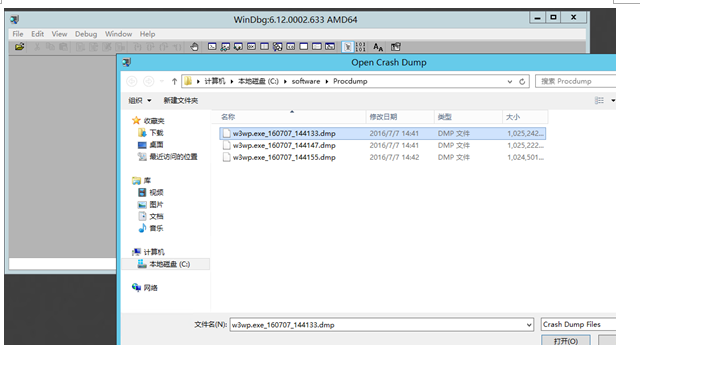The image size is (706, 368).
Task: Open the 文件名 combo box dropdown arrow
Action: (529, 325)
